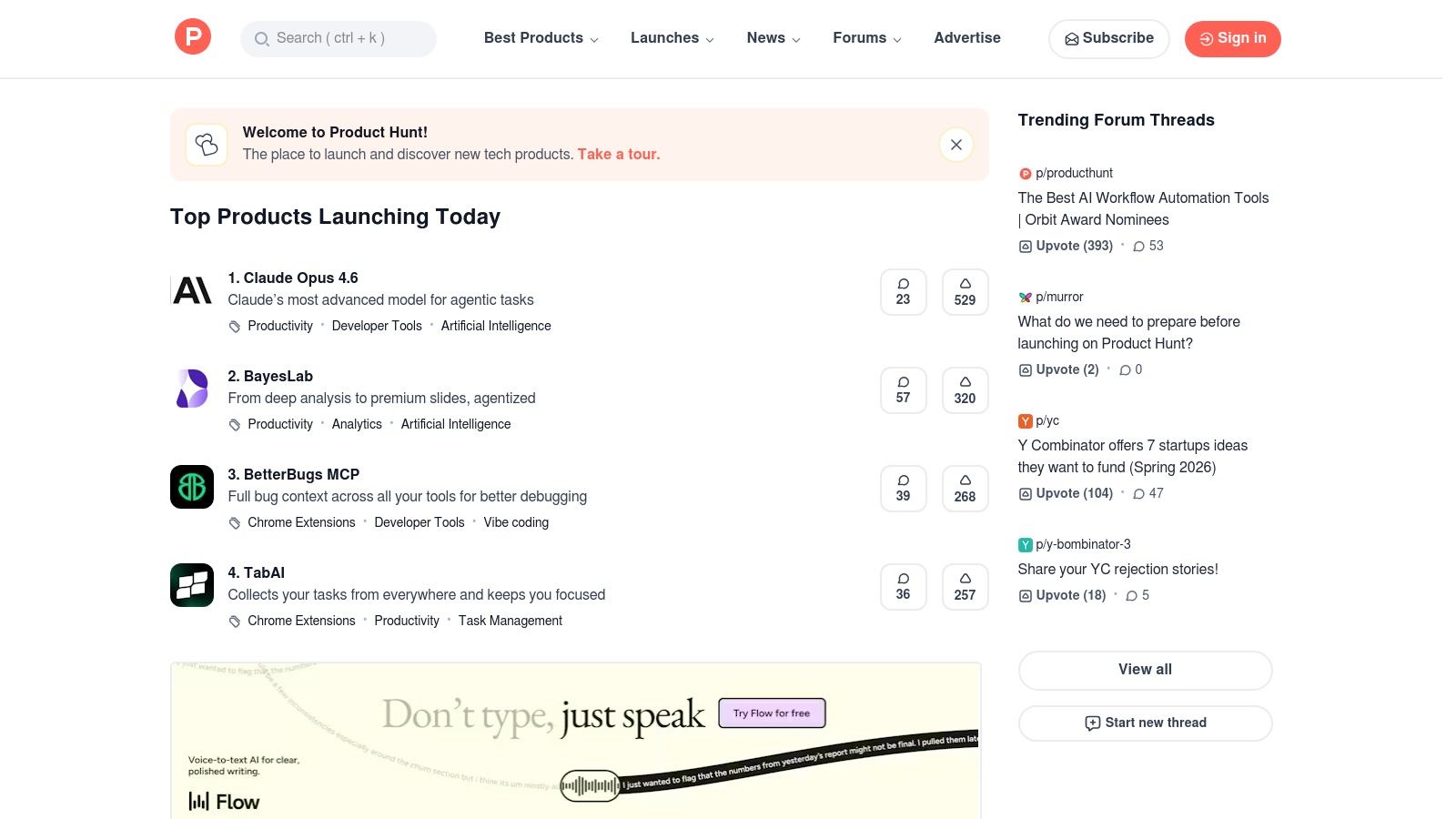This screenshot has height=819, width=1456.
Task: Follow the Take a tour link
Action: [619, 155]
